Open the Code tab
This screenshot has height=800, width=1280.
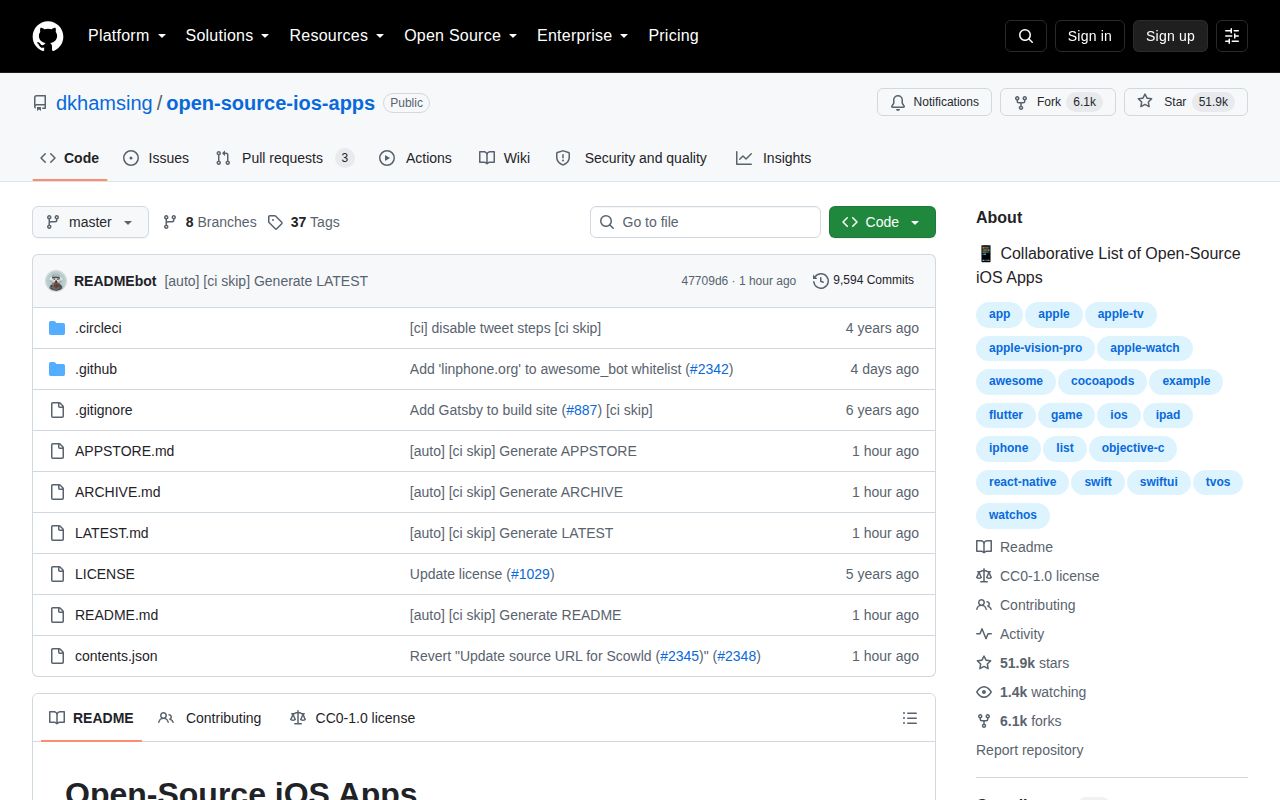[x=69, y=158]
